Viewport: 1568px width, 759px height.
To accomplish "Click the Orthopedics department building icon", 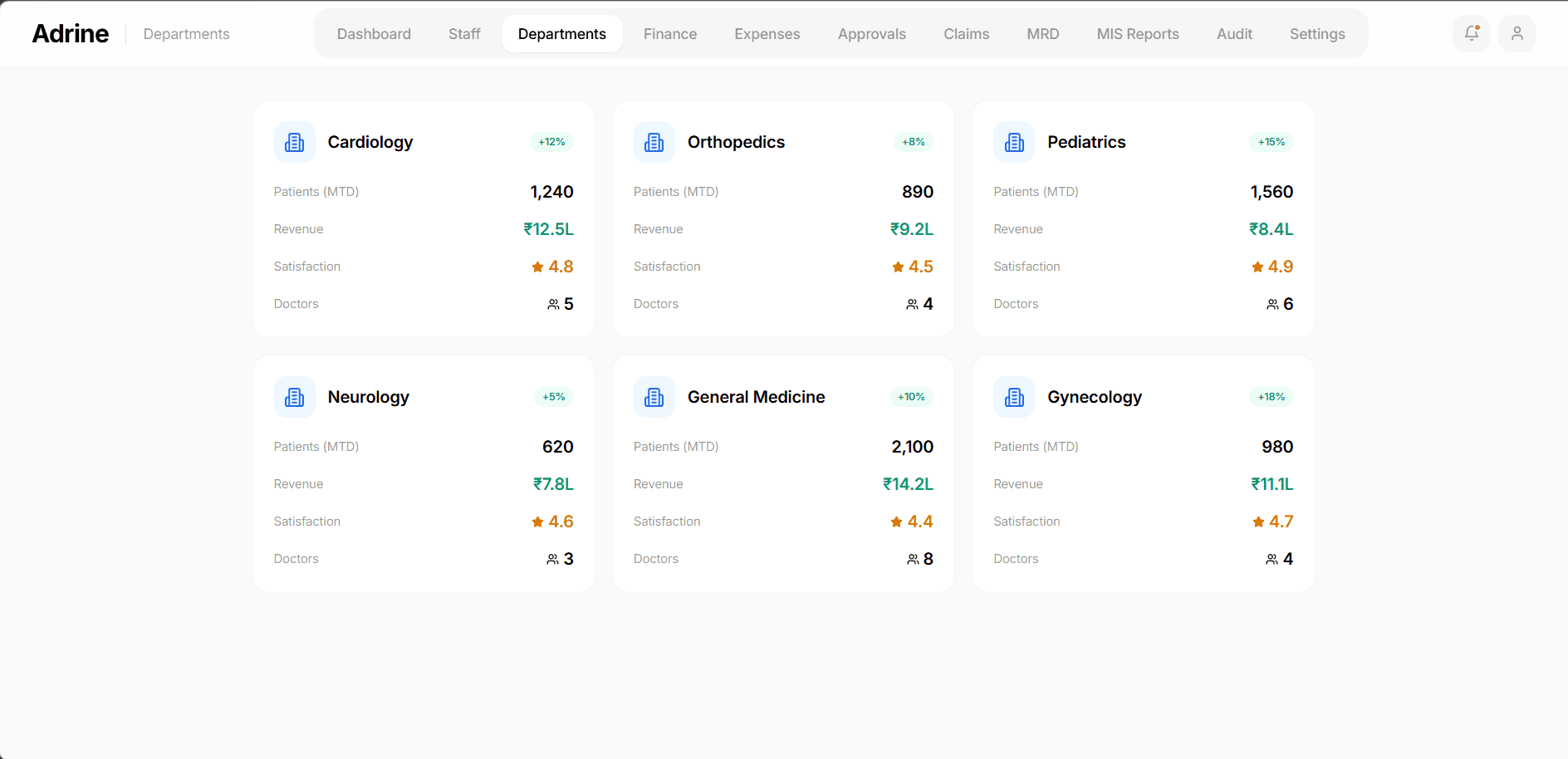I will pyautogui.click(x=654, y=142).
